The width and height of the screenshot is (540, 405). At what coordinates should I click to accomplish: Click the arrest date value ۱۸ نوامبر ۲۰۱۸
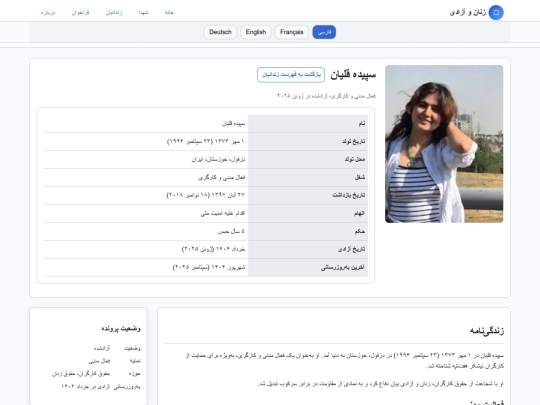tap(206, 195)
